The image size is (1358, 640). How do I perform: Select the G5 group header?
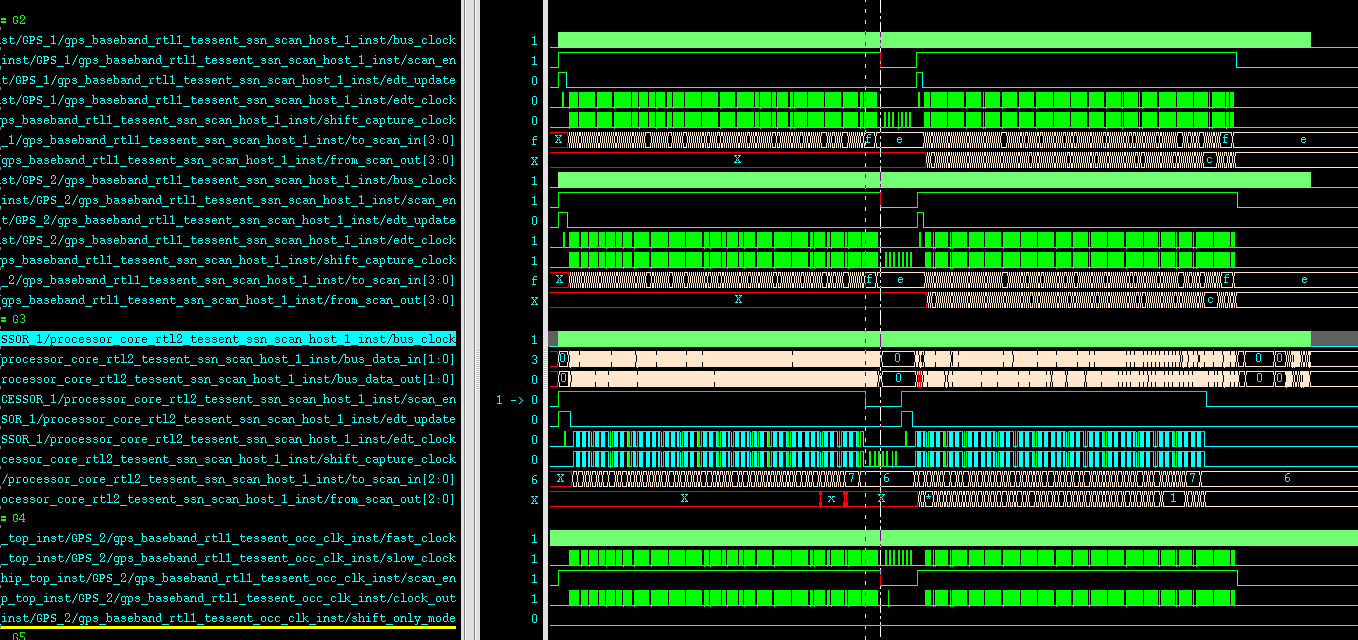click(x=16, y=635)
